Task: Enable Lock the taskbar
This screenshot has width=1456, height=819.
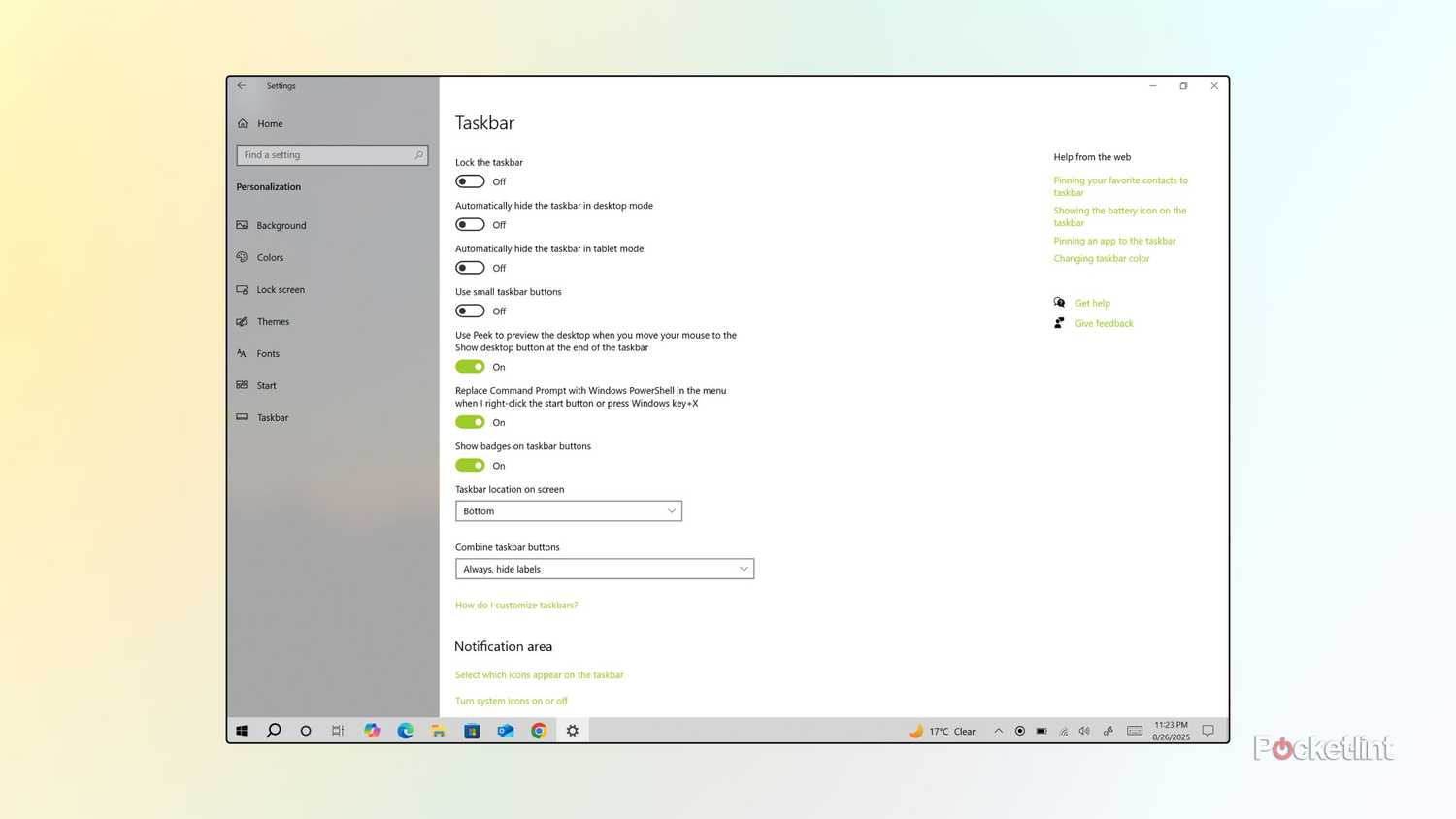Action: [x=470, y=181]
